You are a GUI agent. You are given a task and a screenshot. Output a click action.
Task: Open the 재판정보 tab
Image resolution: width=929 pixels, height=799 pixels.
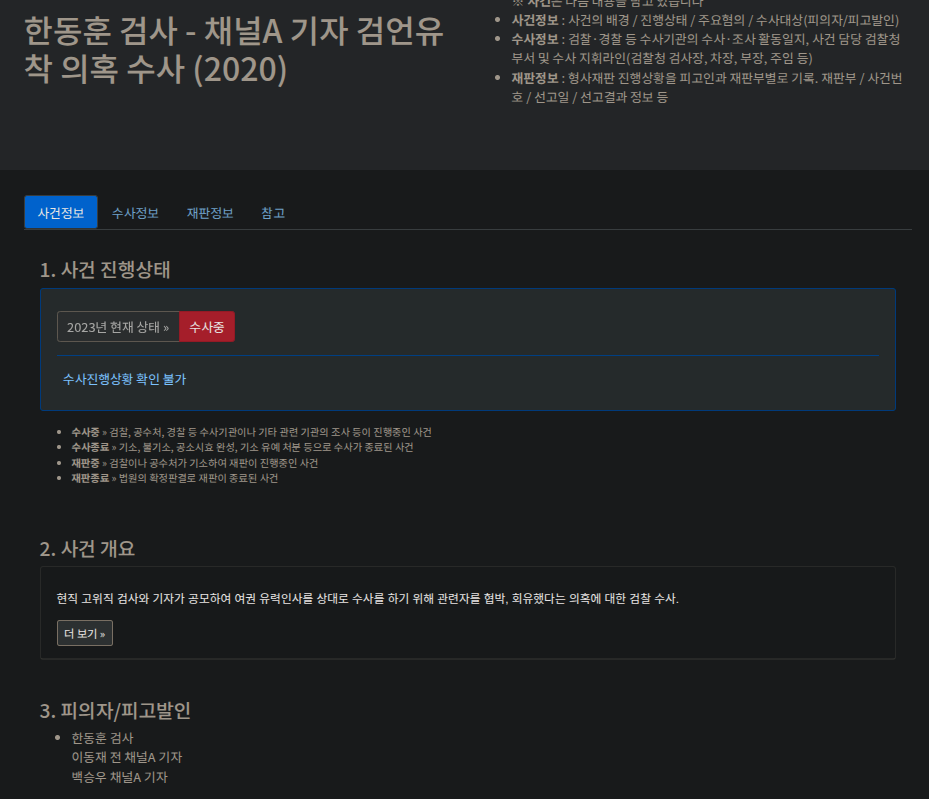210,213
